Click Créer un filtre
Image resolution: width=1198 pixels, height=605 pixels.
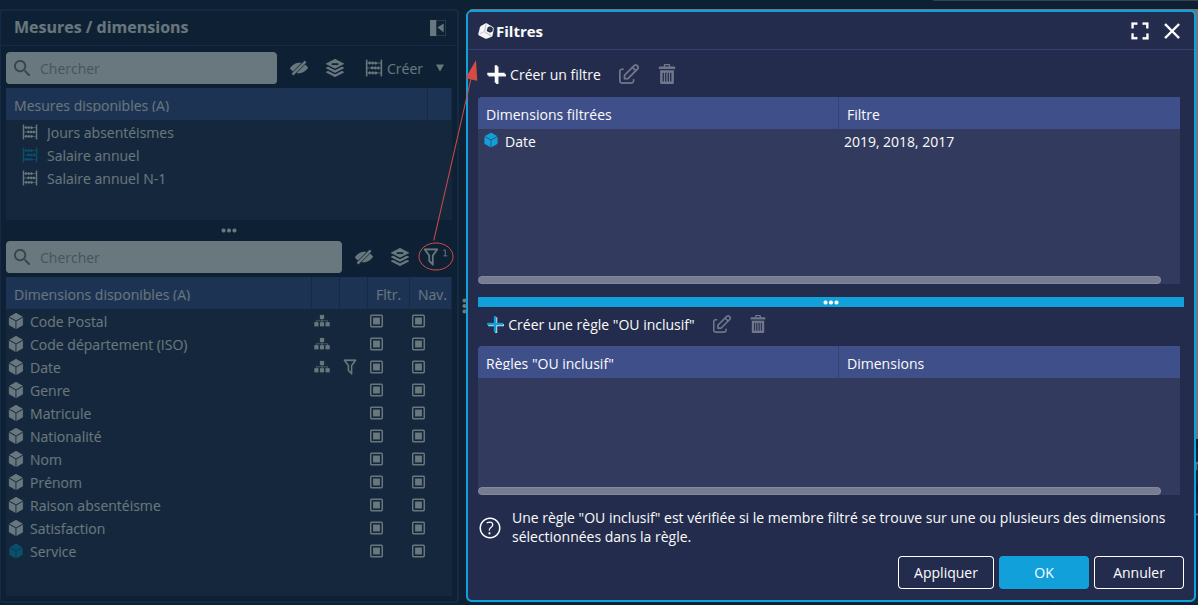(544, 75)
